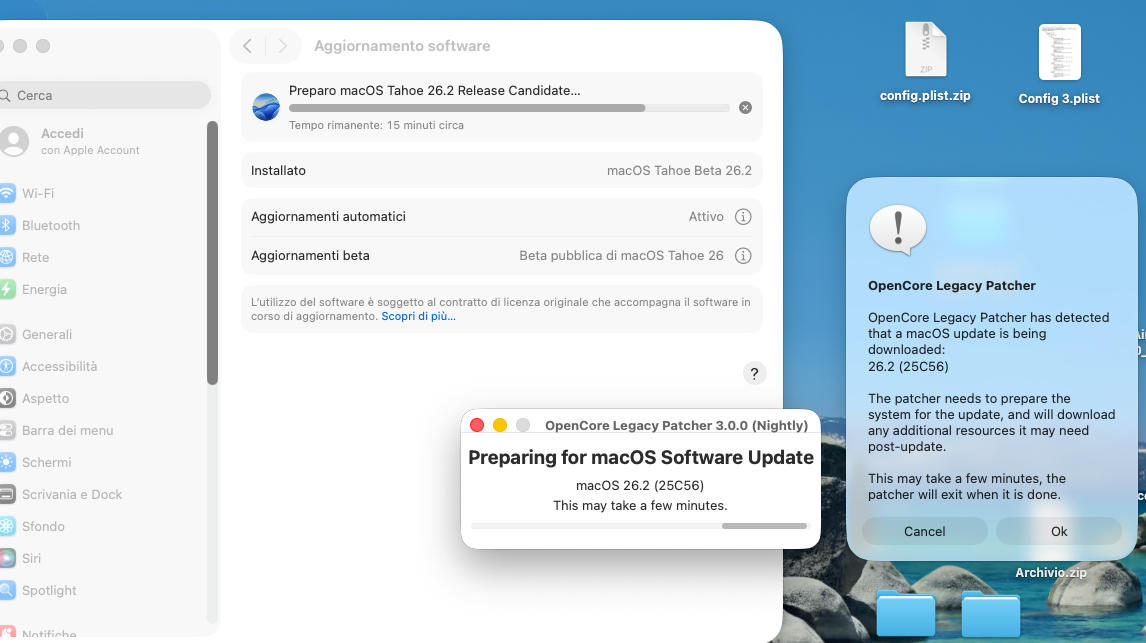Cancel the macOS Tahoe update preparation
Image resolution: width=1146 pixels, height=643 pixels.
[745, 107]
